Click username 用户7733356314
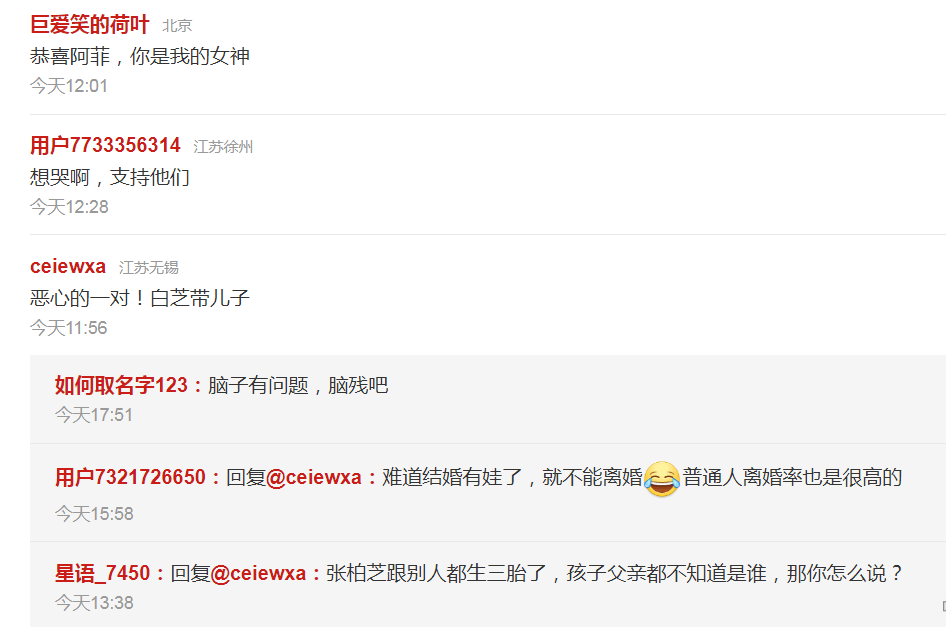 point(105,145)
